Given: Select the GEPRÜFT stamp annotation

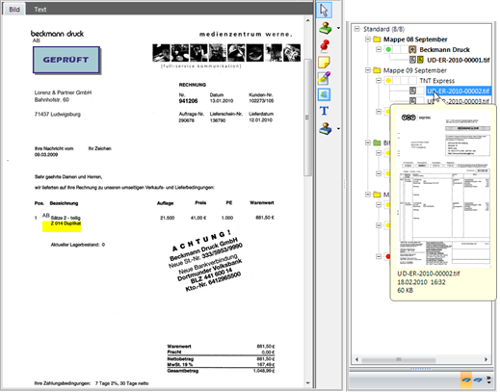Looking at the screenshot, I should coord(66,60).
